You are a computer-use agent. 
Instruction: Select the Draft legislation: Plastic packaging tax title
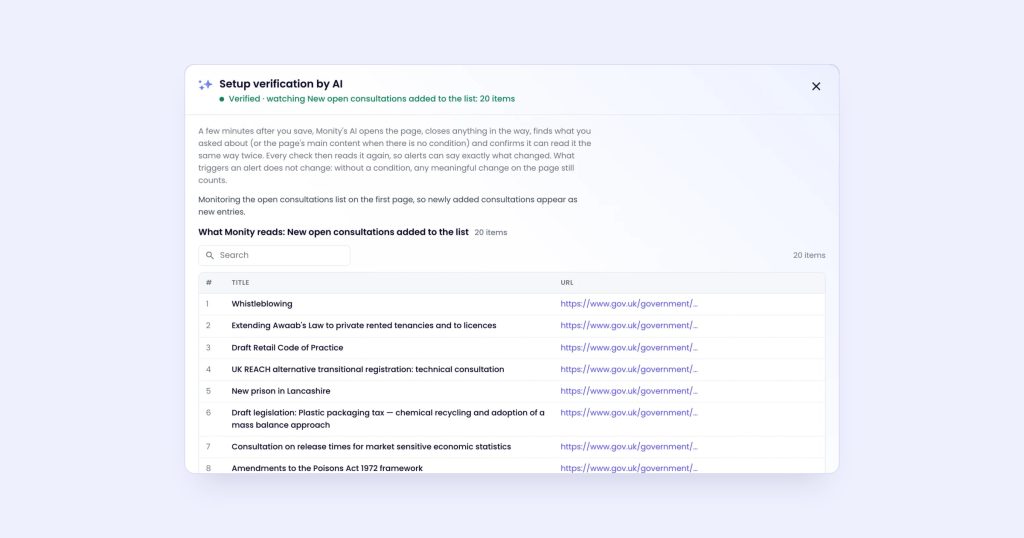coord(388,419)
